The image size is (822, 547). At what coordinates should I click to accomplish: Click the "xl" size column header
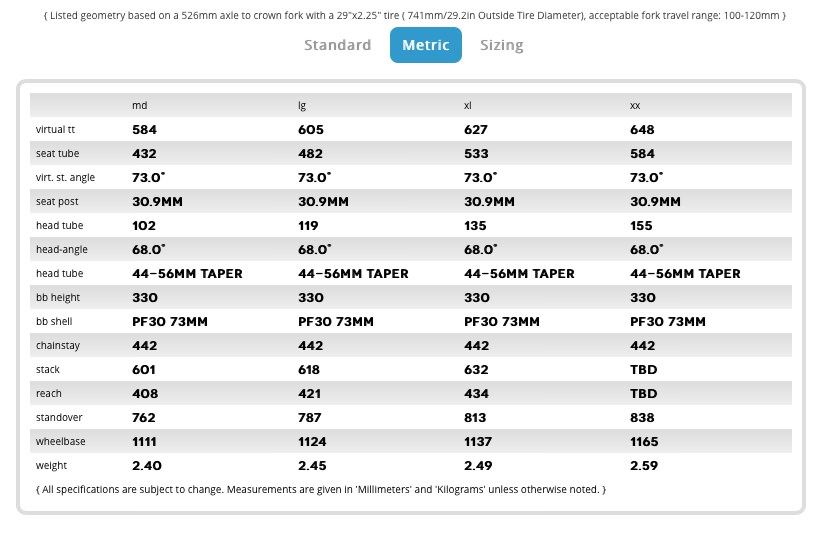coord(468,106)
